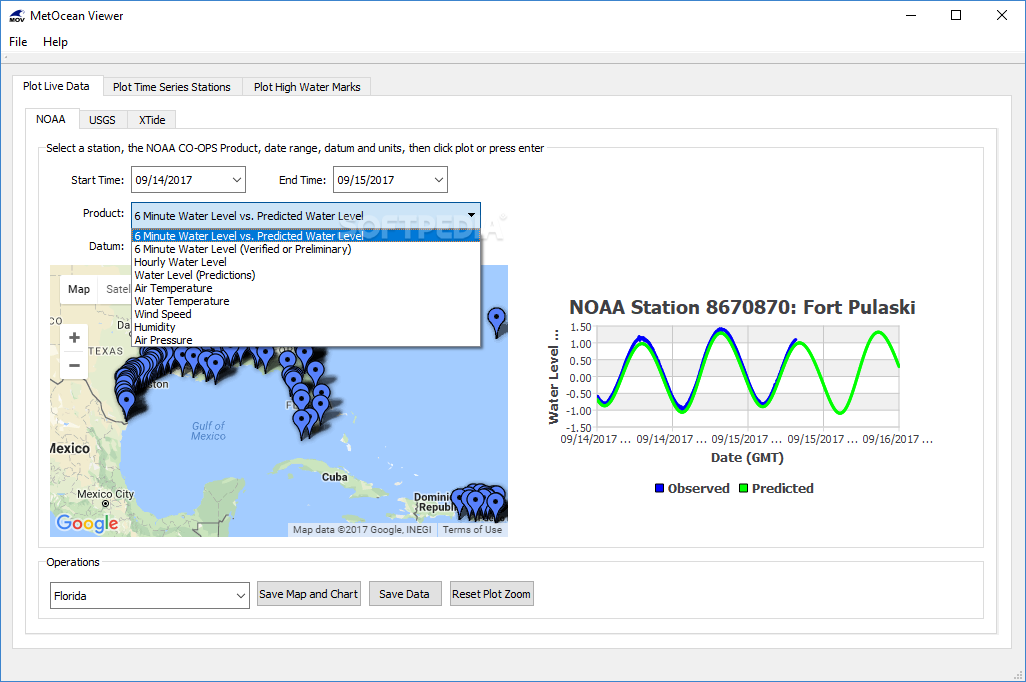This screenshot has width=1026, height=682.
Task: Switch to Plot Time Series Stations tab
Action: click(x=171, y=87)
